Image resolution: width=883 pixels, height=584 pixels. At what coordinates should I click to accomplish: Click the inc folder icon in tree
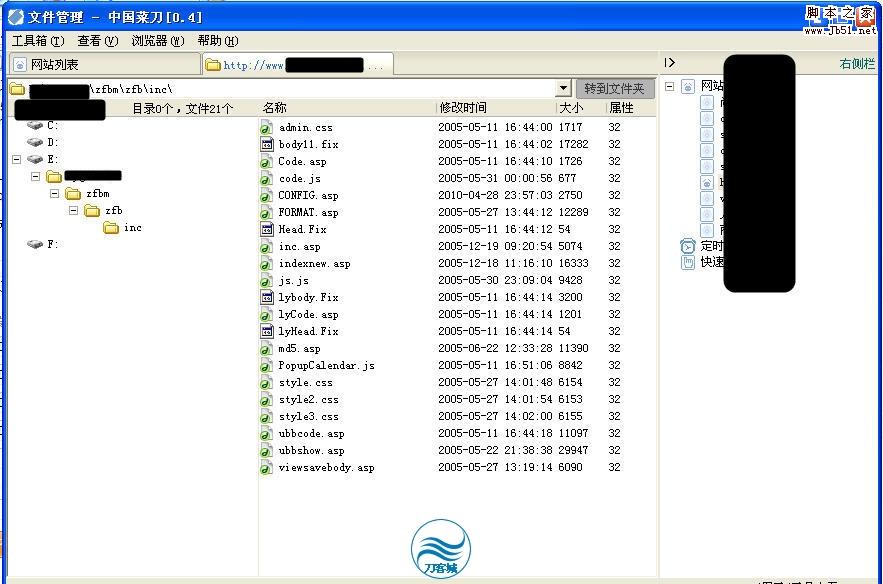point(111,228)
